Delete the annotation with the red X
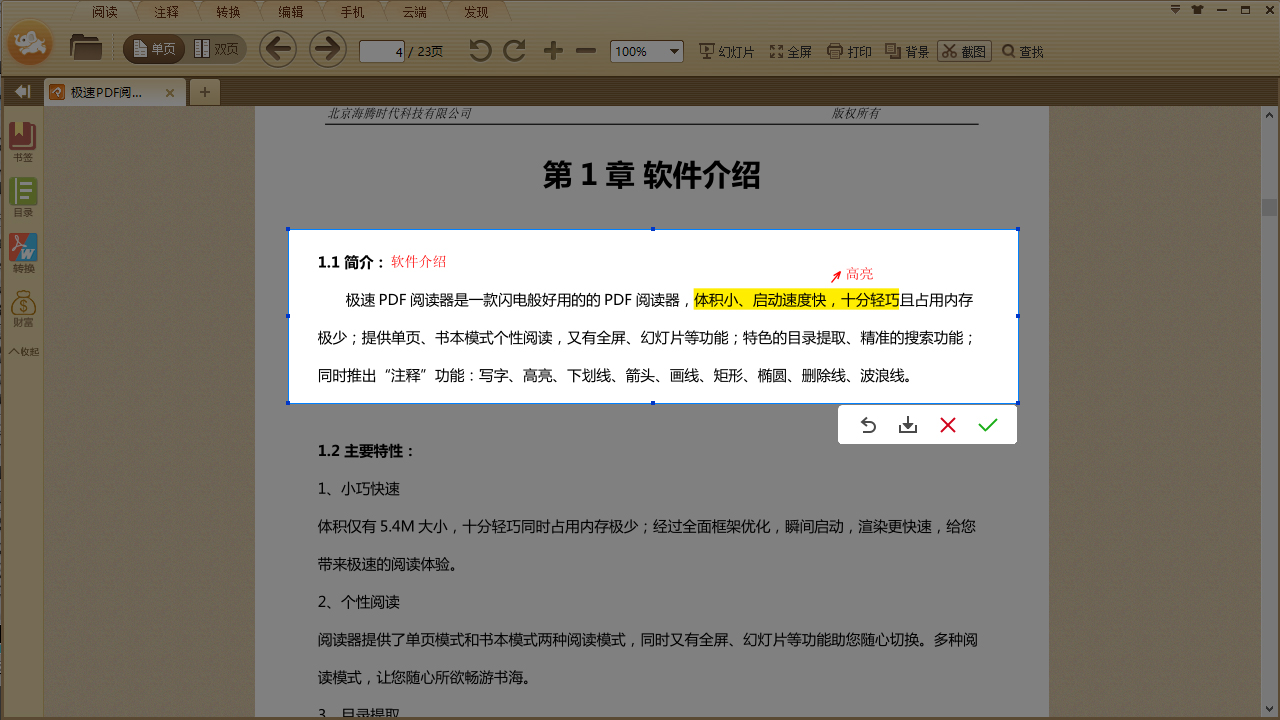1280x720 pixels. [x=948, y=424]
